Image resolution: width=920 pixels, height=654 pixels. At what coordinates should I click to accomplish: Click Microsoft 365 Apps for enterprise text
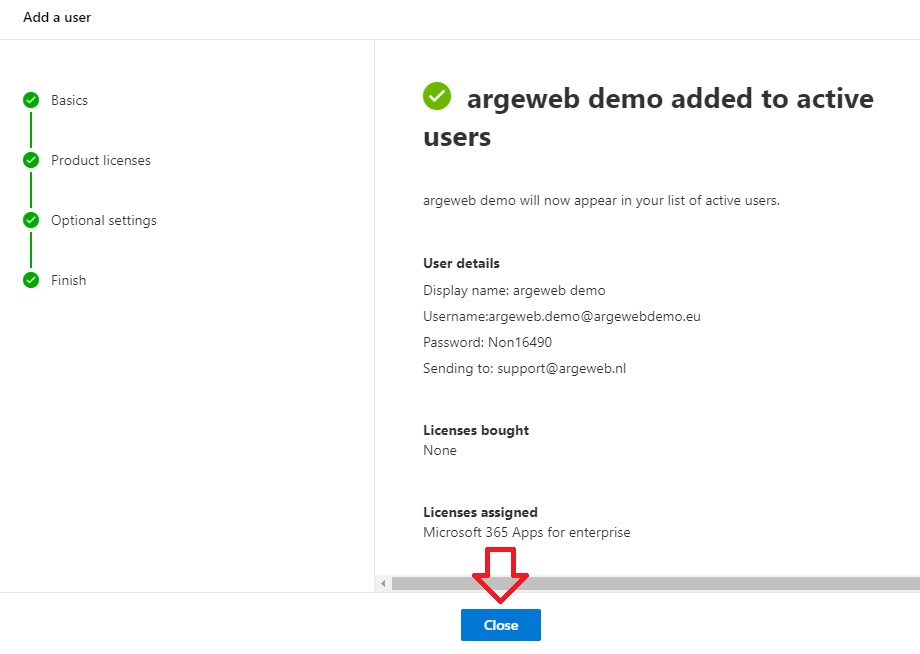pos(527,532)
